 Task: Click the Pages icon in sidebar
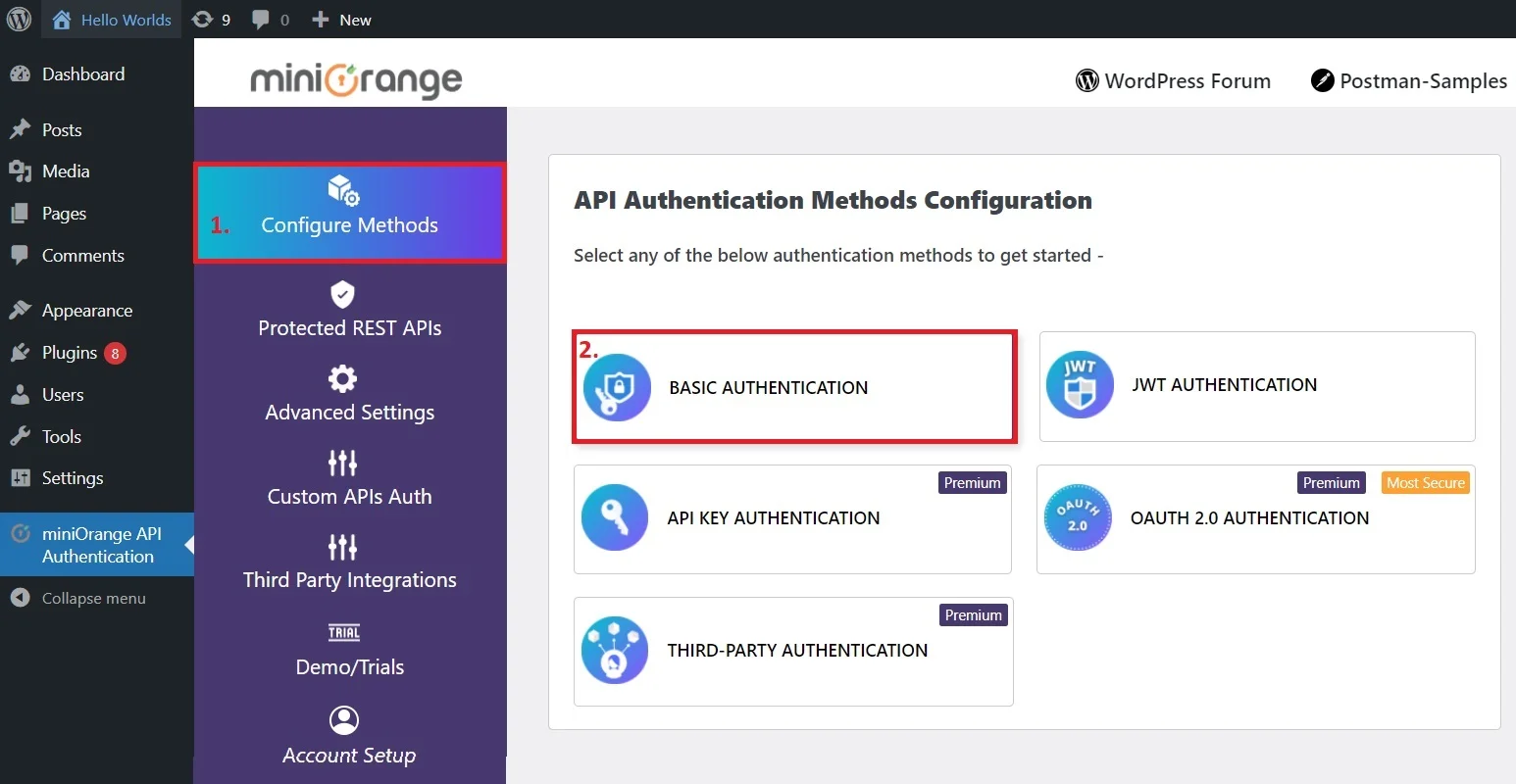(20, 214)
